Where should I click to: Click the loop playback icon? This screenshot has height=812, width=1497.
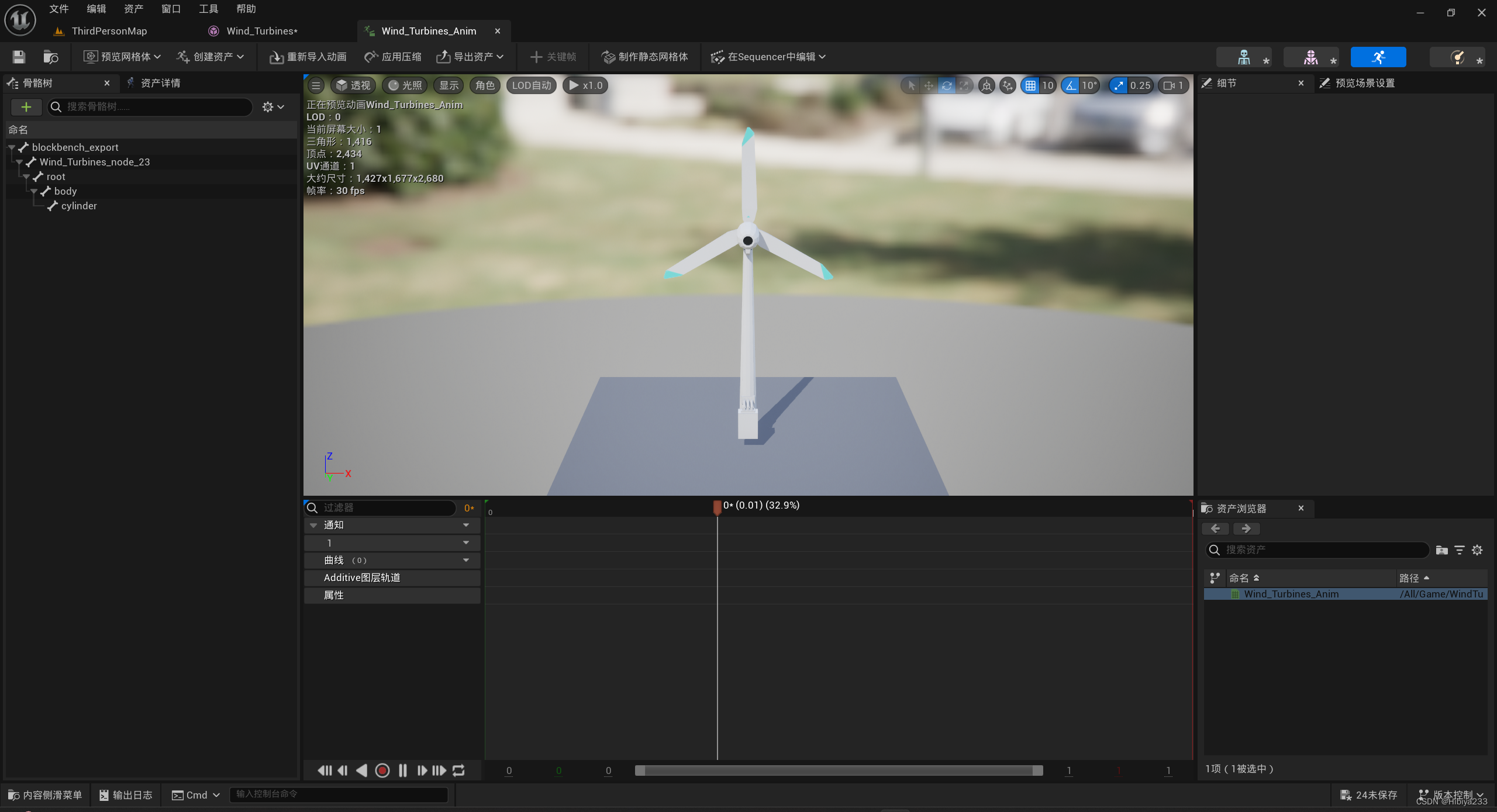[459, 770]
